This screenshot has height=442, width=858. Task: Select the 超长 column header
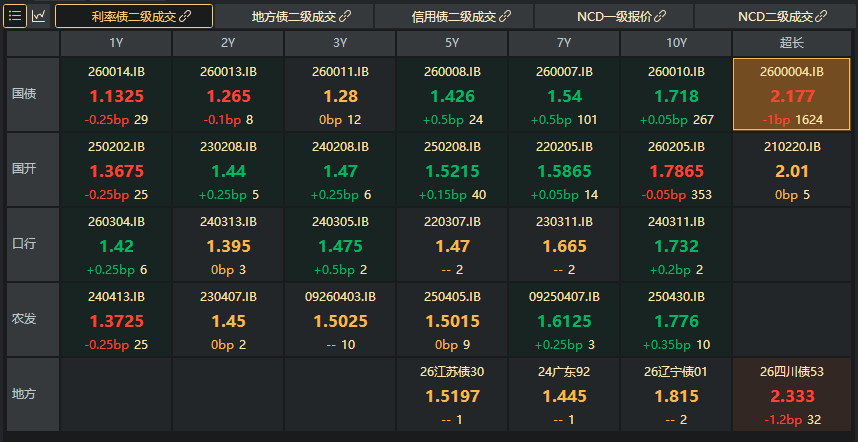pyautogui.click(x=792, y=43)
